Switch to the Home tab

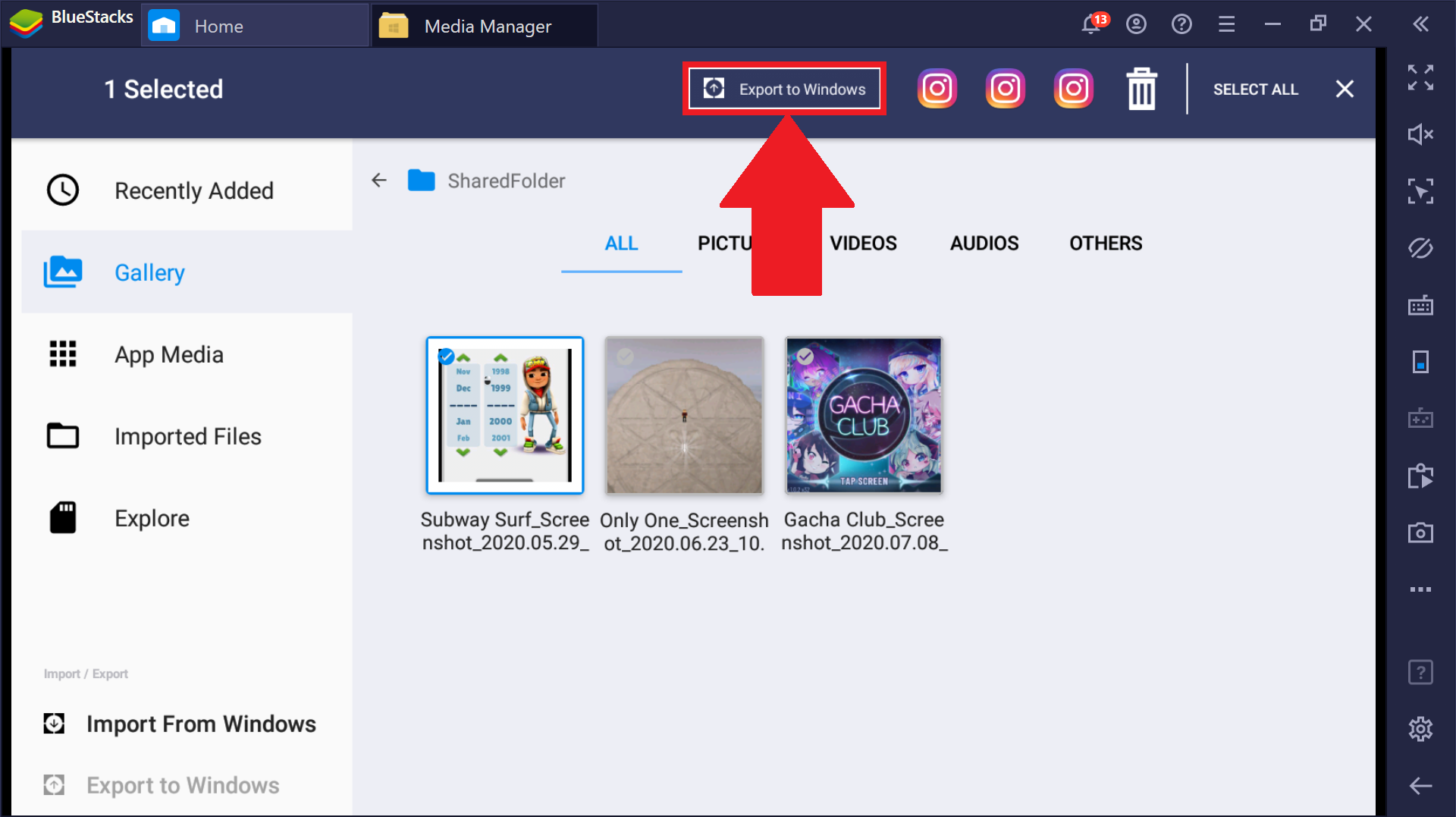254,26
